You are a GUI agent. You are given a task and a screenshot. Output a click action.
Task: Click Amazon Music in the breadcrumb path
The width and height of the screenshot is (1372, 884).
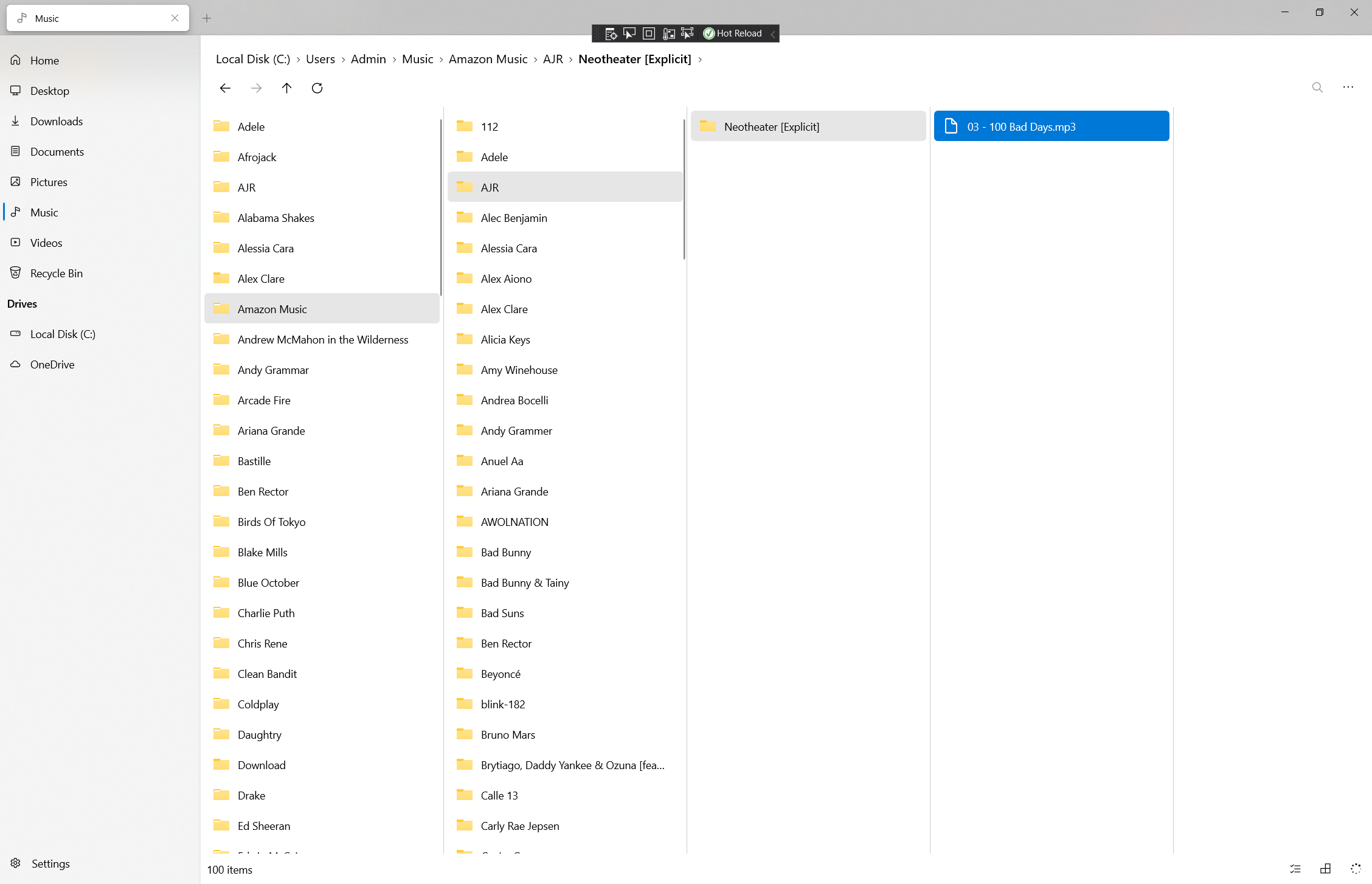click(488, 59)
